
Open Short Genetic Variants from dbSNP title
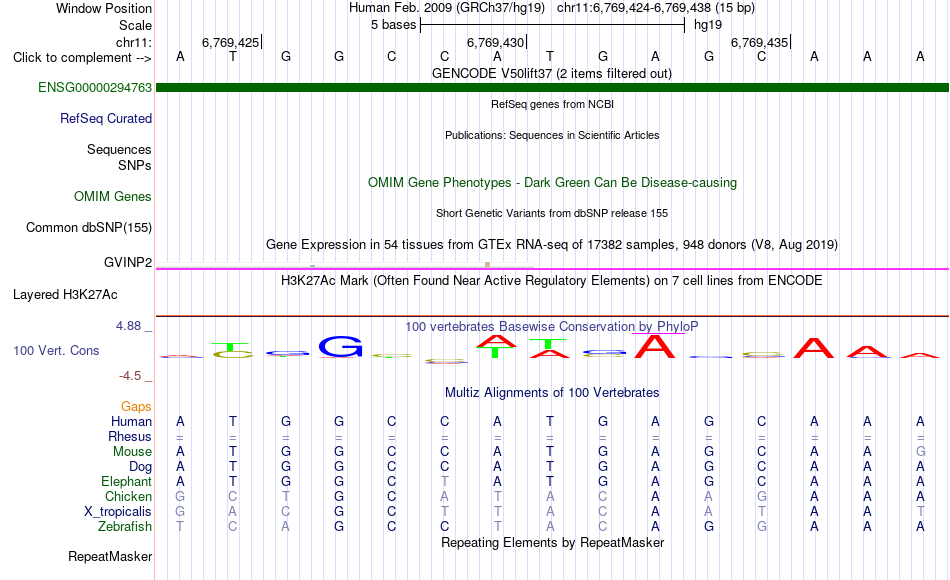[552, 213]
